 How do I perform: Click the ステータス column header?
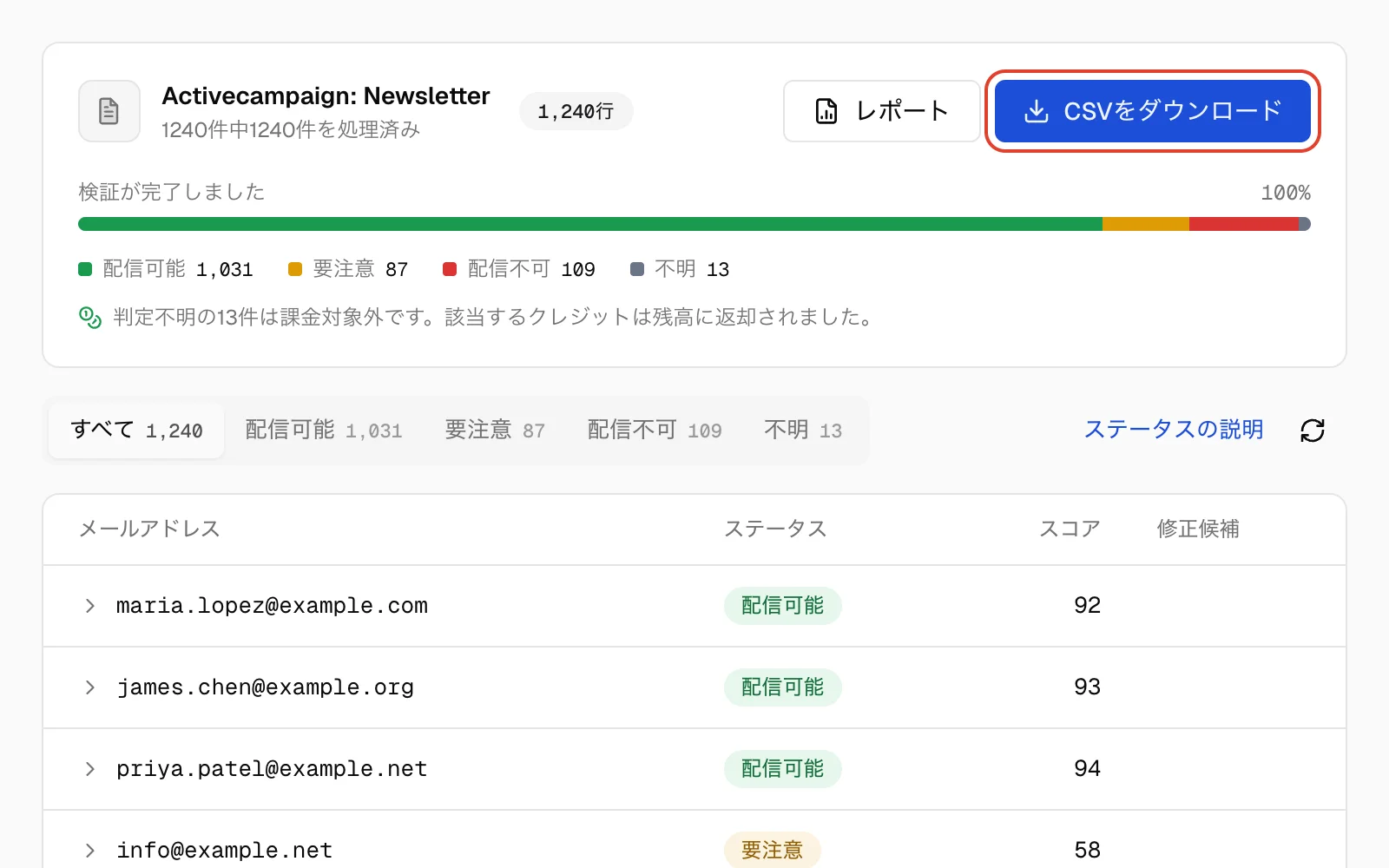(x=775, y=529)
